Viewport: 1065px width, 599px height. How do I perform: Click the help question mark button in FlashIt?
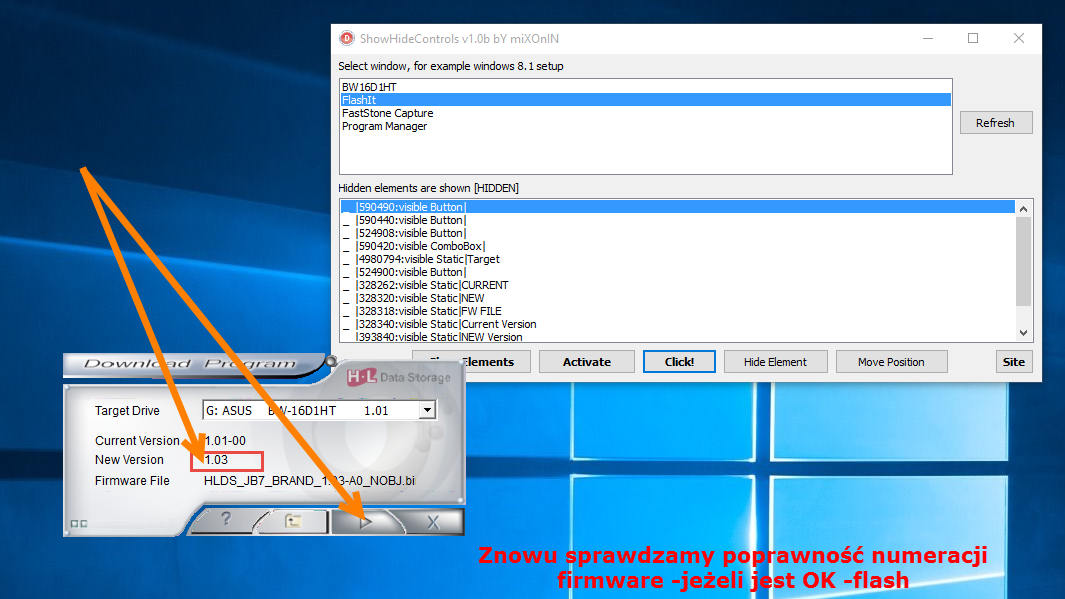click(x=226, y=521)
